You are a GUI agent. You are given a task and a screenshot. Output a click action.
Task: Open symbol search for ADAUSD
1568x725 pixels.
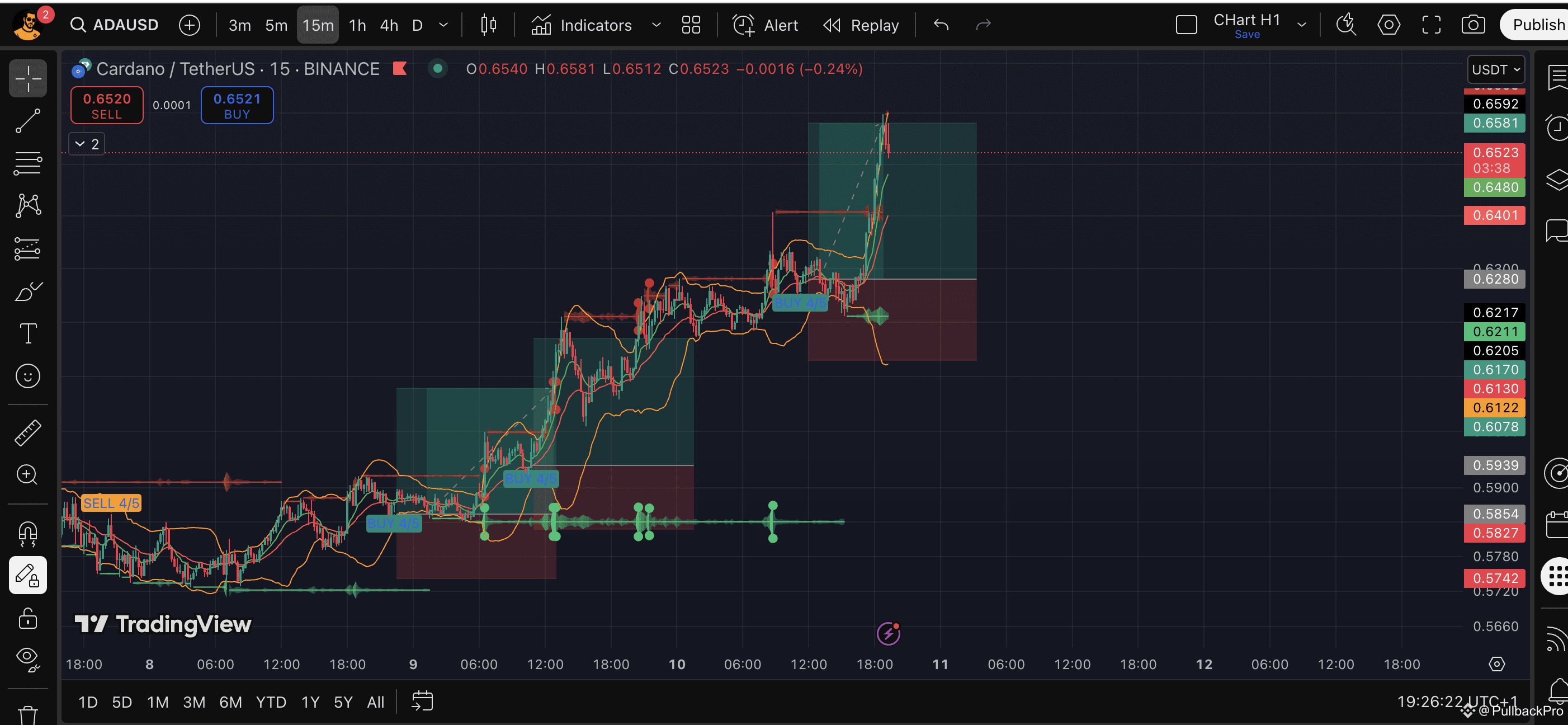pos(115,25)
